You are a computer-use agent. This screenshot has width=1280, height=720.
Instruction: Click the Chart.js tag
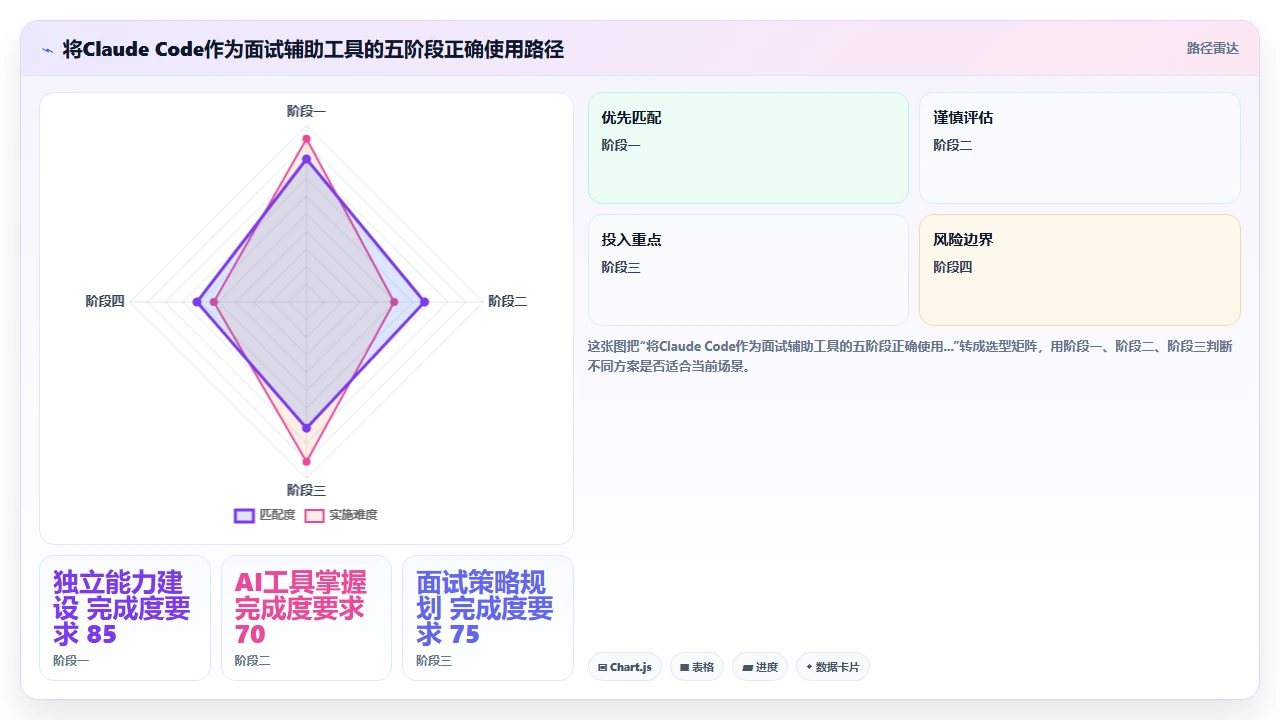[625, 667]
